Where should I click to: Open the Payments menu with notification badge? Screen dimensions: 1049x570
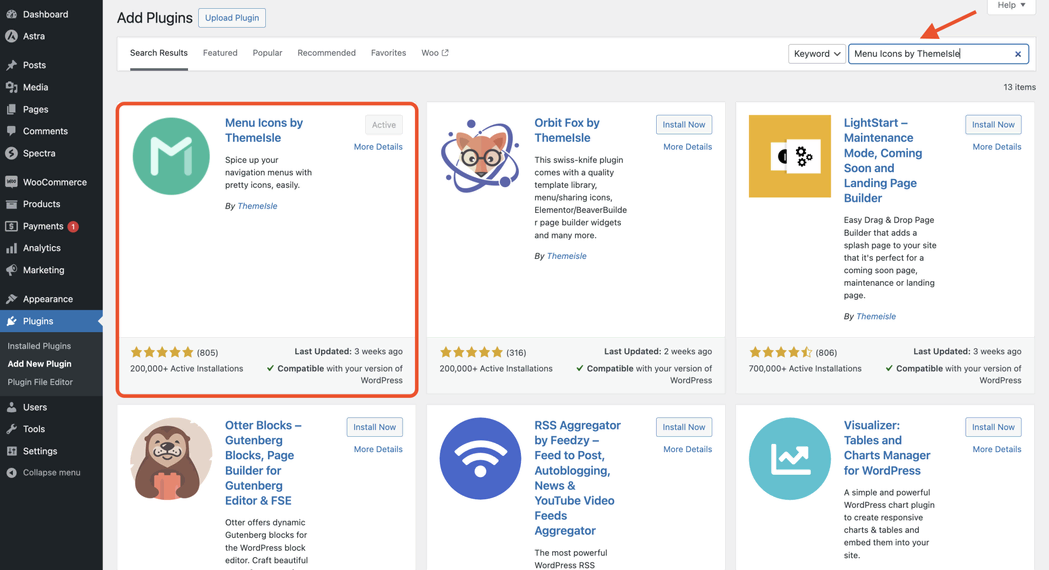(x=42, y=226)
